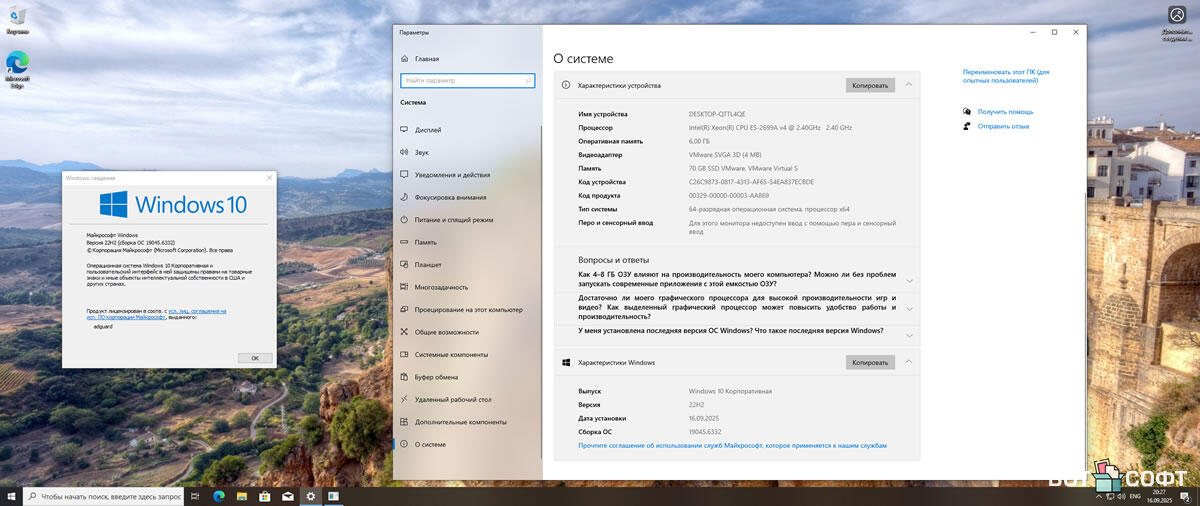Screen dimensions: 1200x506
Task: Expand the question about 4–8 ГБ ОЗУ
Action: coord(908,281)
